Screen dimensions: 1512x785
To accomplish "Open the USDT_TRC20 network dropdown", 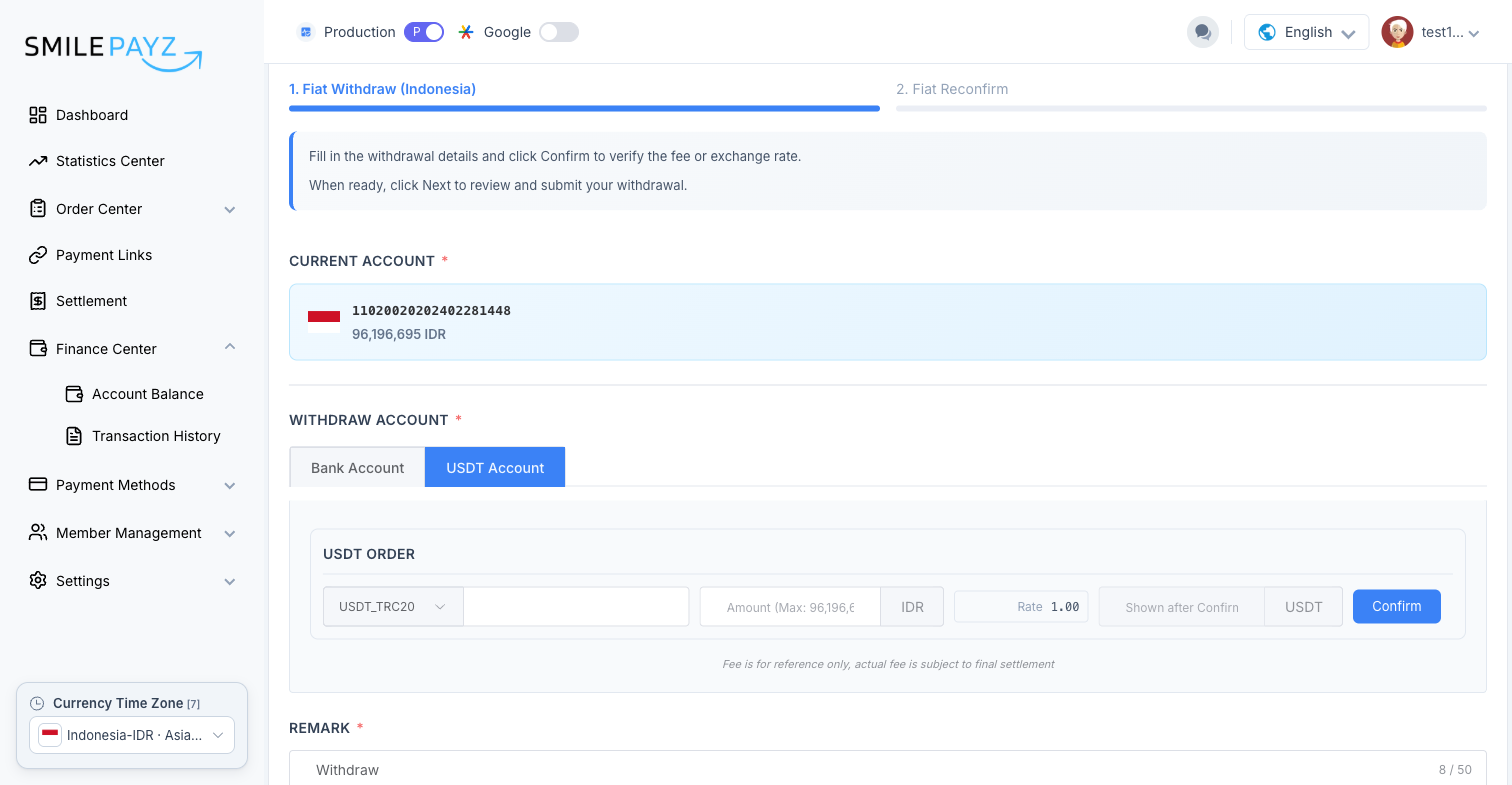I will (393, 607).
